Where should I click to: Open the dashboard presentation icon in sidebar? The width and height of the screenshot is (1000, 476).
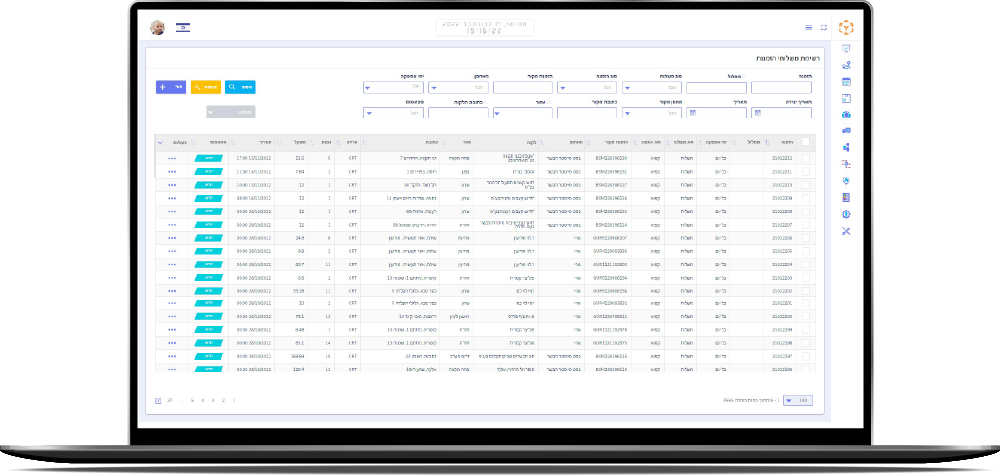coord(846,48)
